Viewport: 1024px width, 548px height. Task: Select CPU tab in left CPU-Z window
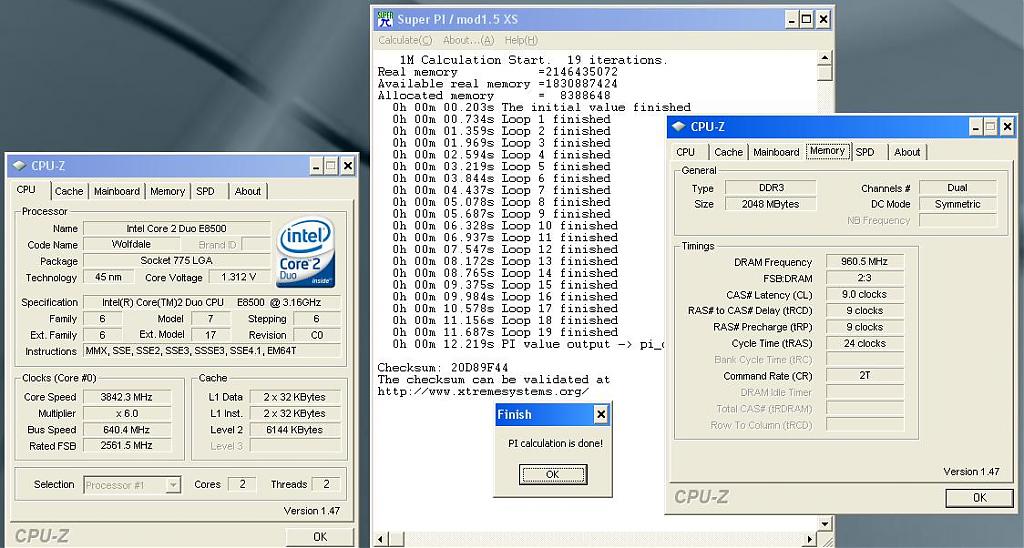(x=26, y=189)
